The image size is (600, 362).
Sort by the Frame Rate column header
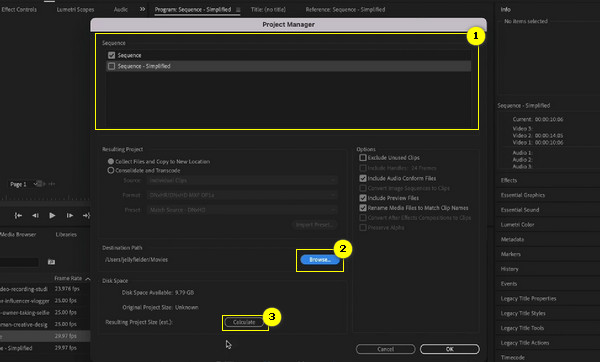68,278
